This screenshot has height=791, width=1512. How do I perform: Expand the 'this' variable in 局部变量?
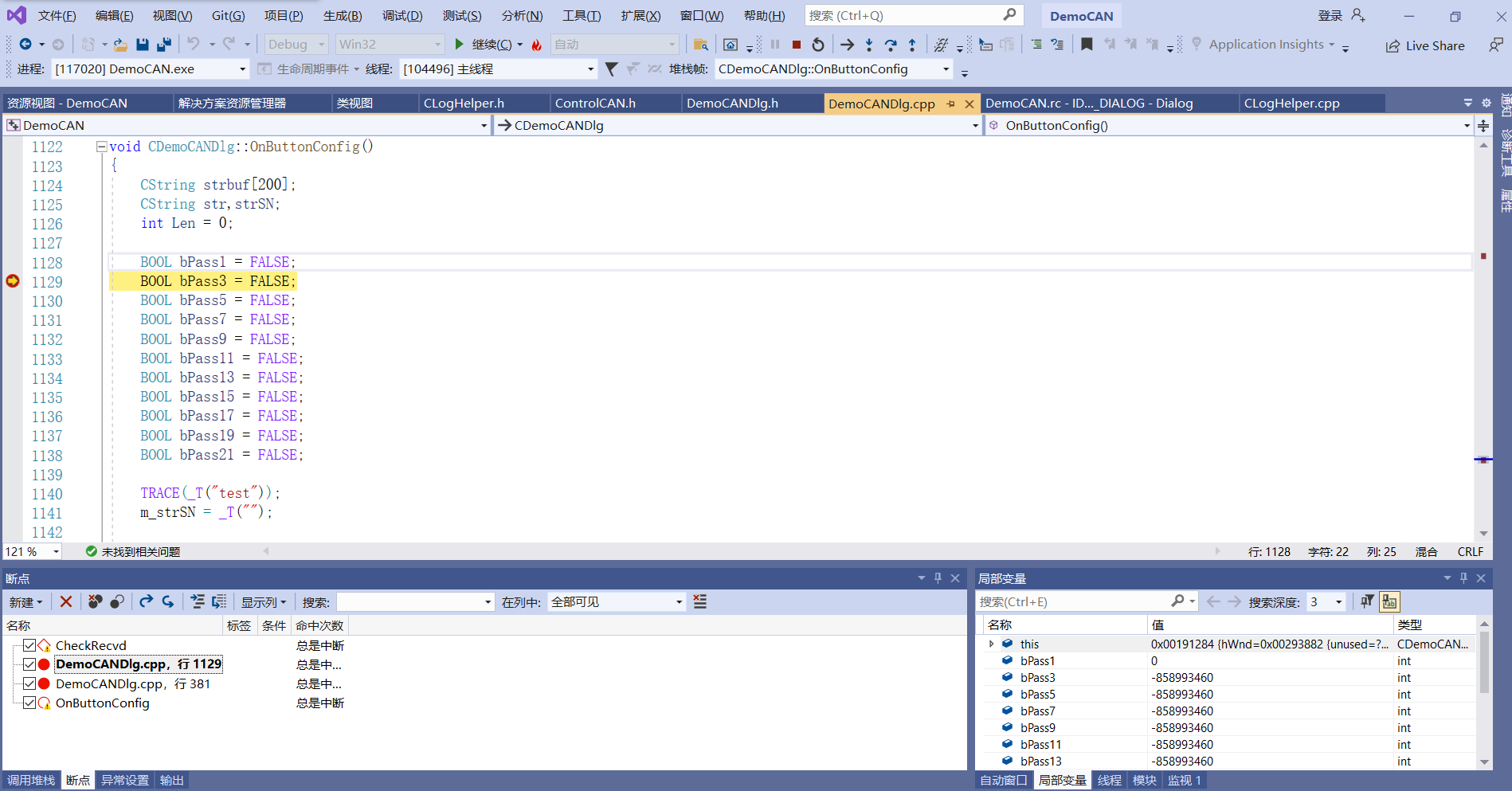tap(992, 644)
